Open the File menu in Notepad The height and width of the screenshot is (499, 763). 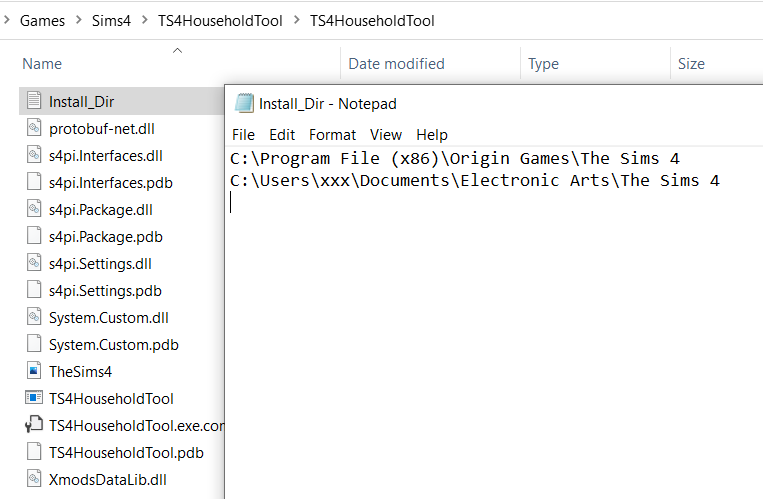243,135
